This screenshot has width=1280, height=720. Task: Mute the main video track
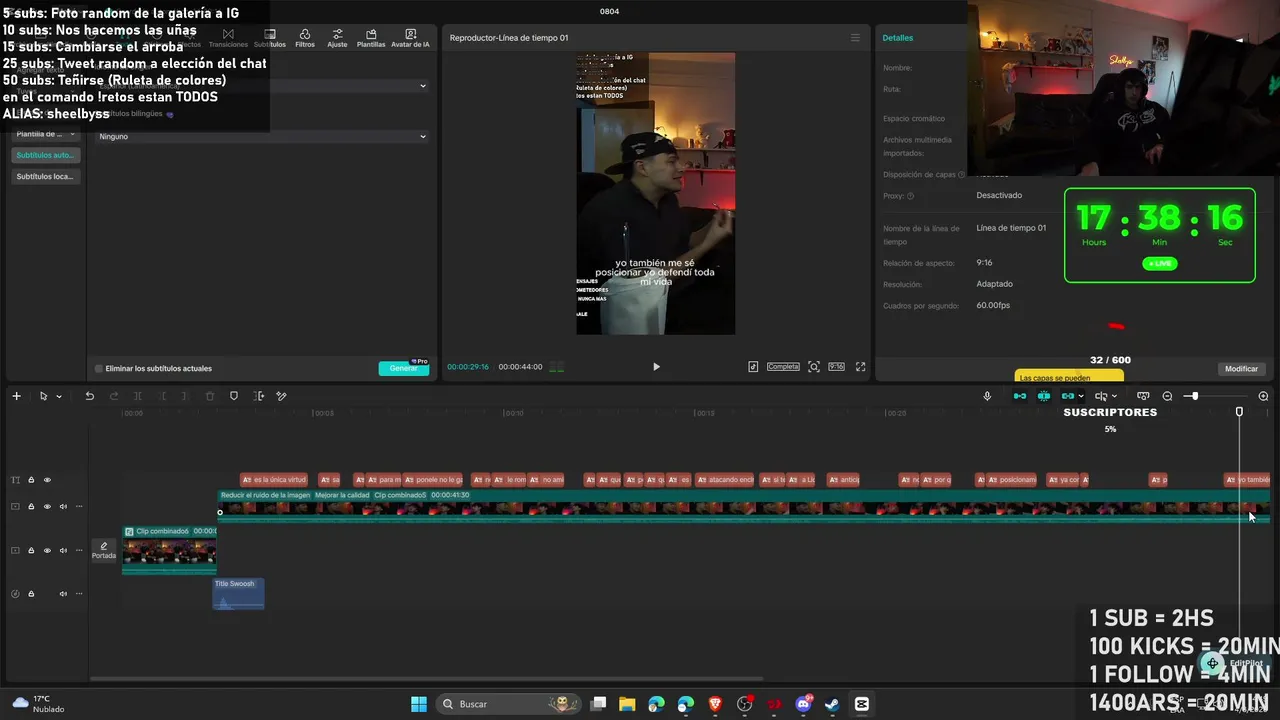point(63,507)
